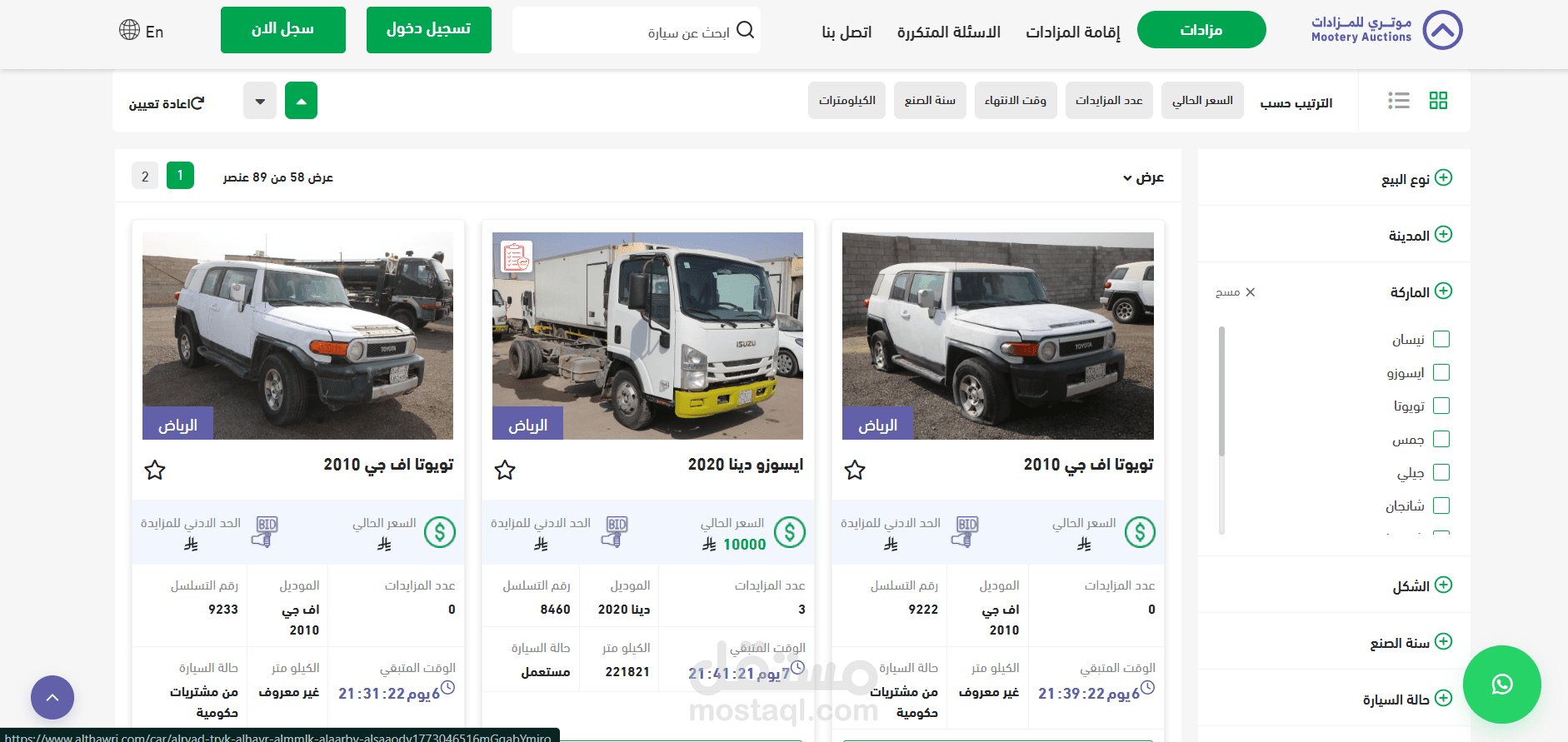
Task: Go to page 2 of results
Action: tap(145, 176)
